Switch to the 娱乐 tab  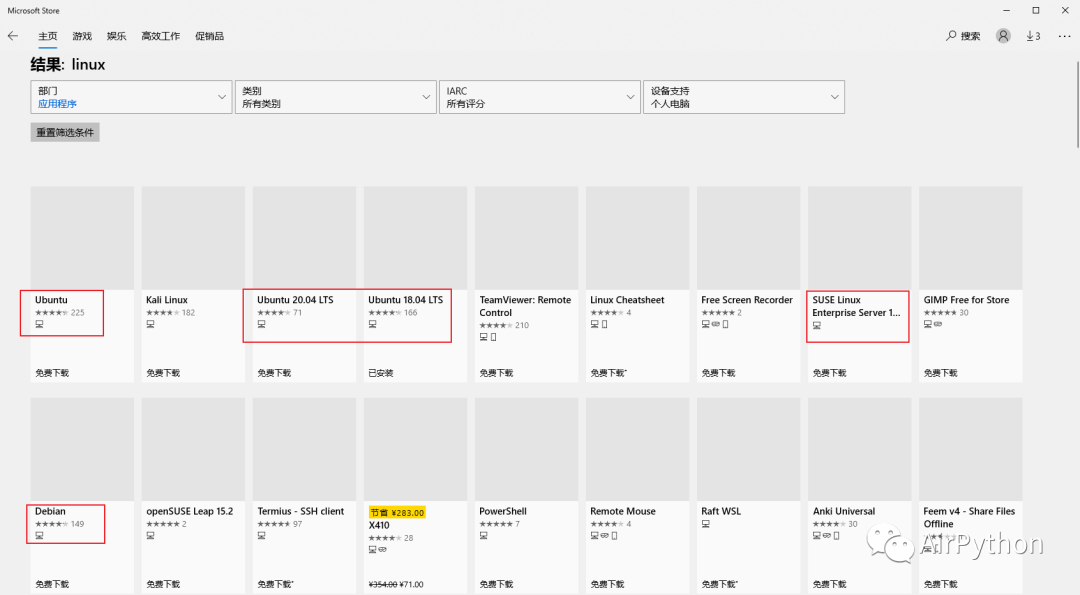pos(116,36)
